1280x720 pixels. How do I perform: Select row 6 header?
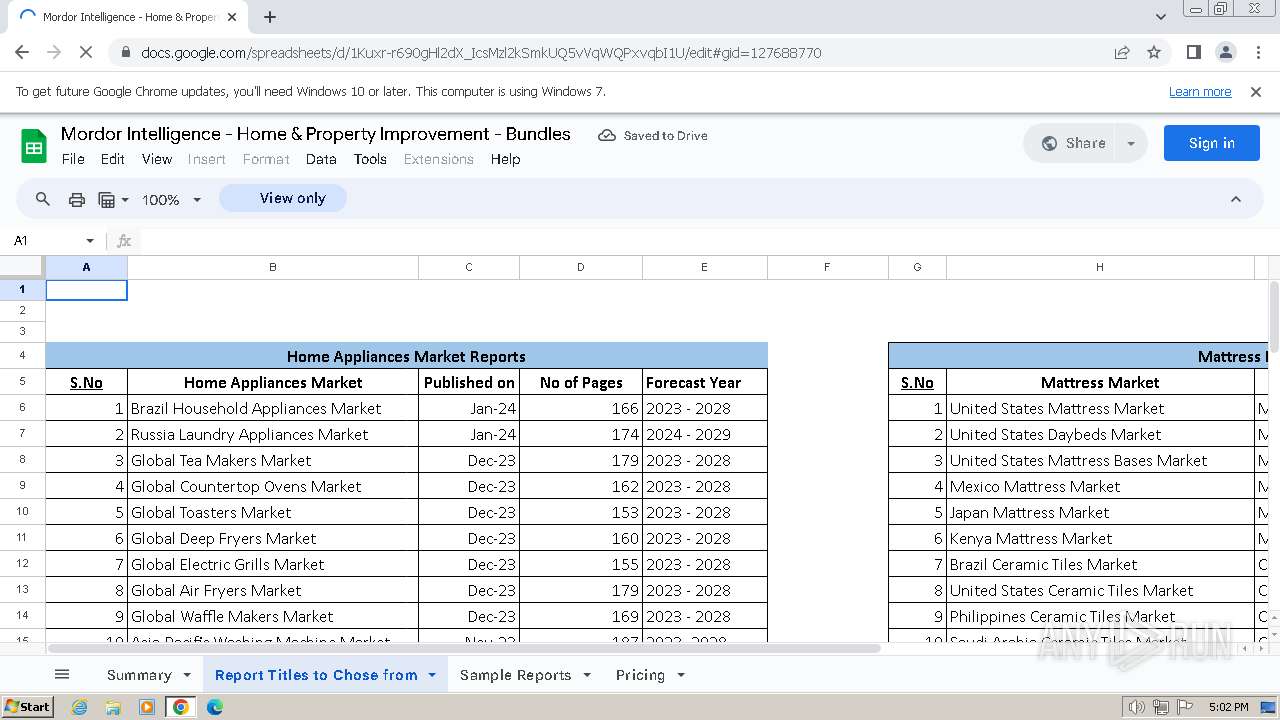pos(22,407)
